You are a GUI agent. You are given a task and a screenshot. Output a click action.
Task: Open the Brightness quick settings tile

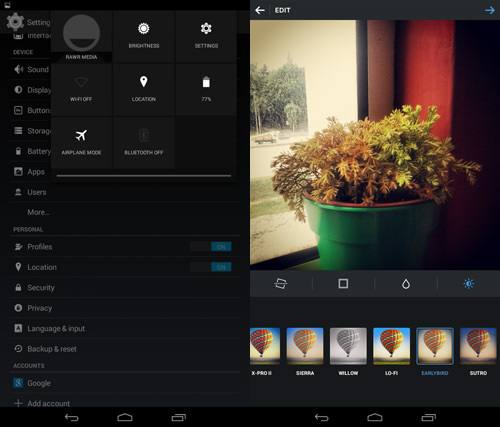click(144, 36)
